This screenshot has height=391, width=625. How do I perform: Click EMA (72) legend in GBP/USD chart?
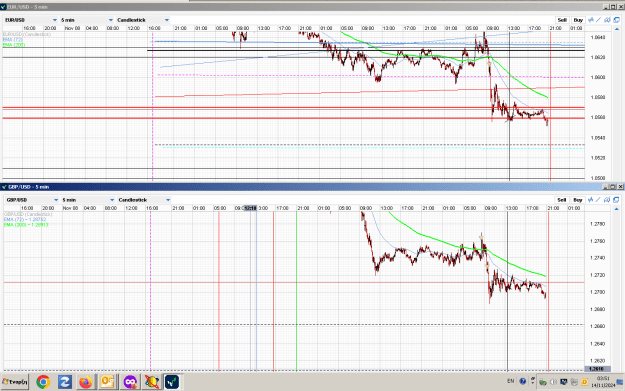[x=25, y=219]
